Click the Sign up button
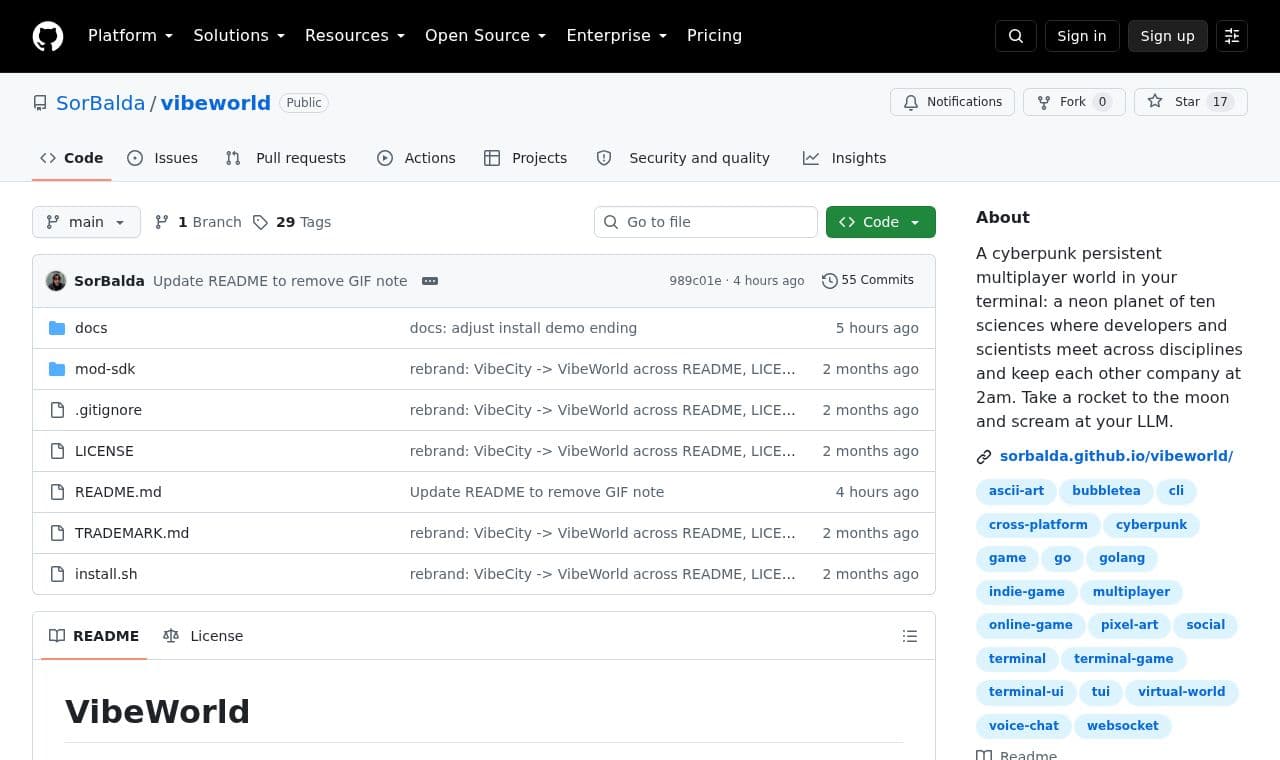The image size is (1280, 760). pyautogui.click(x=1168, y=36)
